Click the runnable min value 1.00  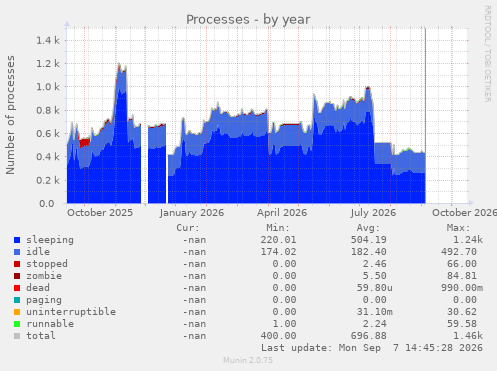click(284, 324)
